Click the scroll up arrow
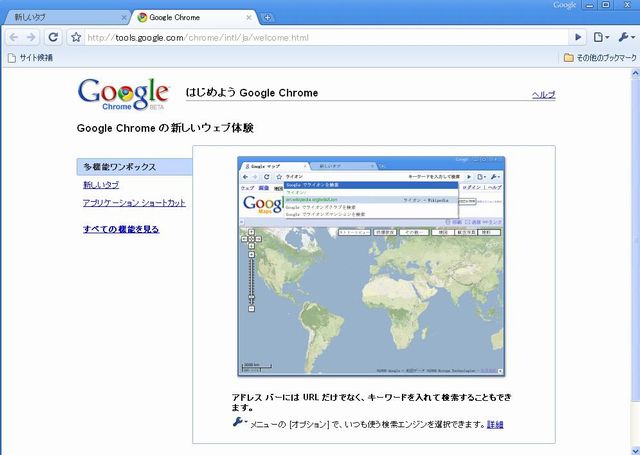This screenshot has height=455, width=640. 635,74
